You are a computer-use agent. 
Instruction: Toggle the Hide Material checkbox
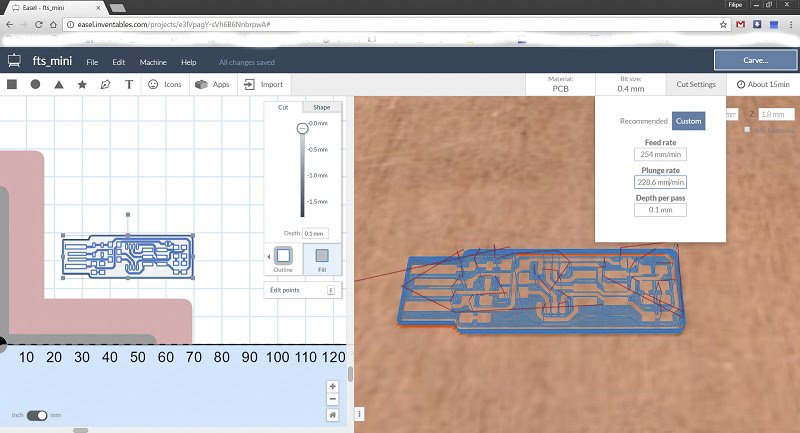[x=747, y=130]
